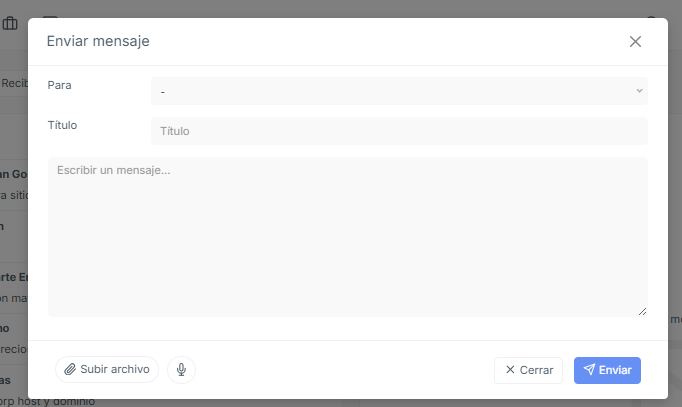Focus the Título text input
This screenshot has width=682, height=407.
click(x=399, y=131)
